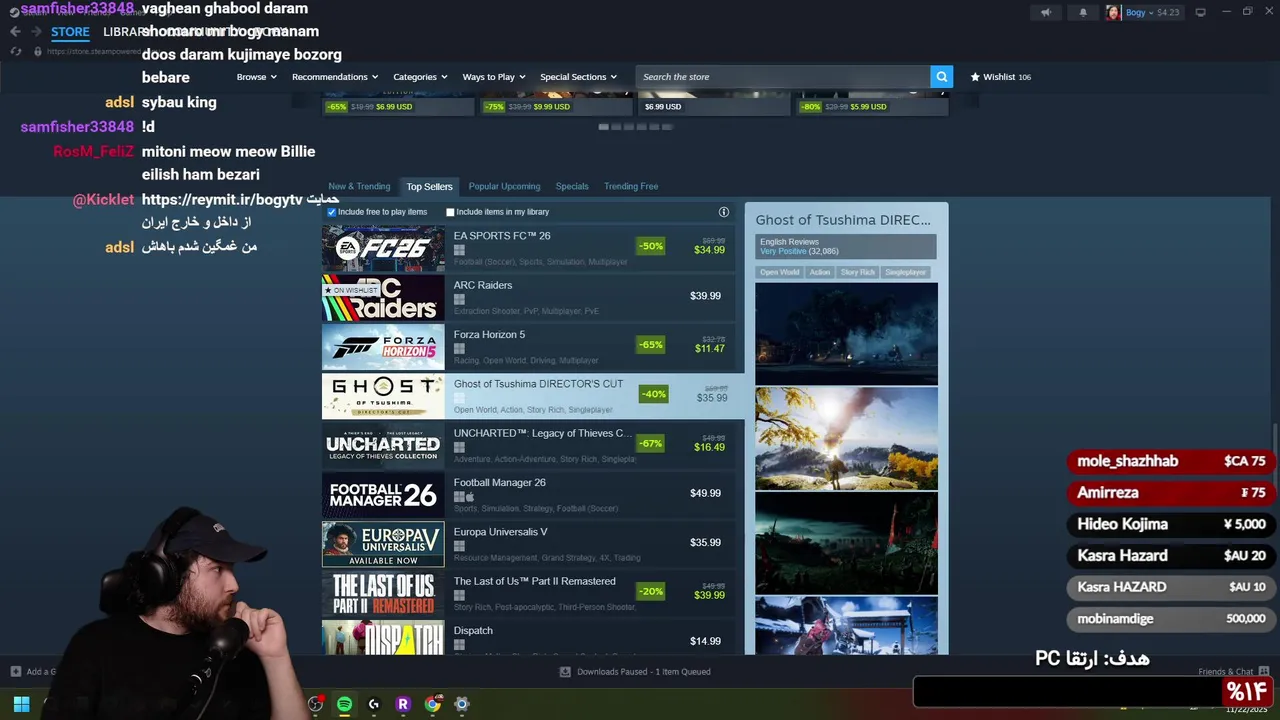This screenshot has width=1280, height=720.
Task: Click the first carousel page dot
Action: 603,127
